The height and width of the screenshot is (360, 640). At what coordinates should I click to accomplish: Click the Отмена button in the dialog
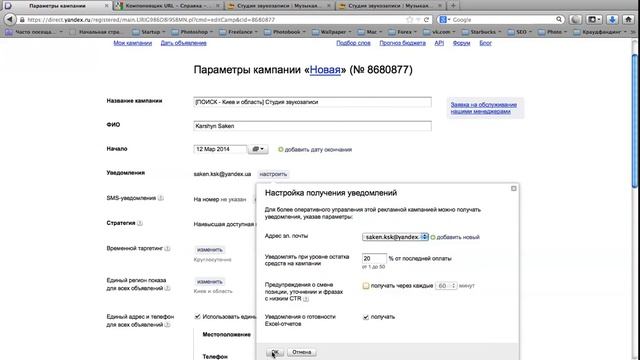click(302, 352)
